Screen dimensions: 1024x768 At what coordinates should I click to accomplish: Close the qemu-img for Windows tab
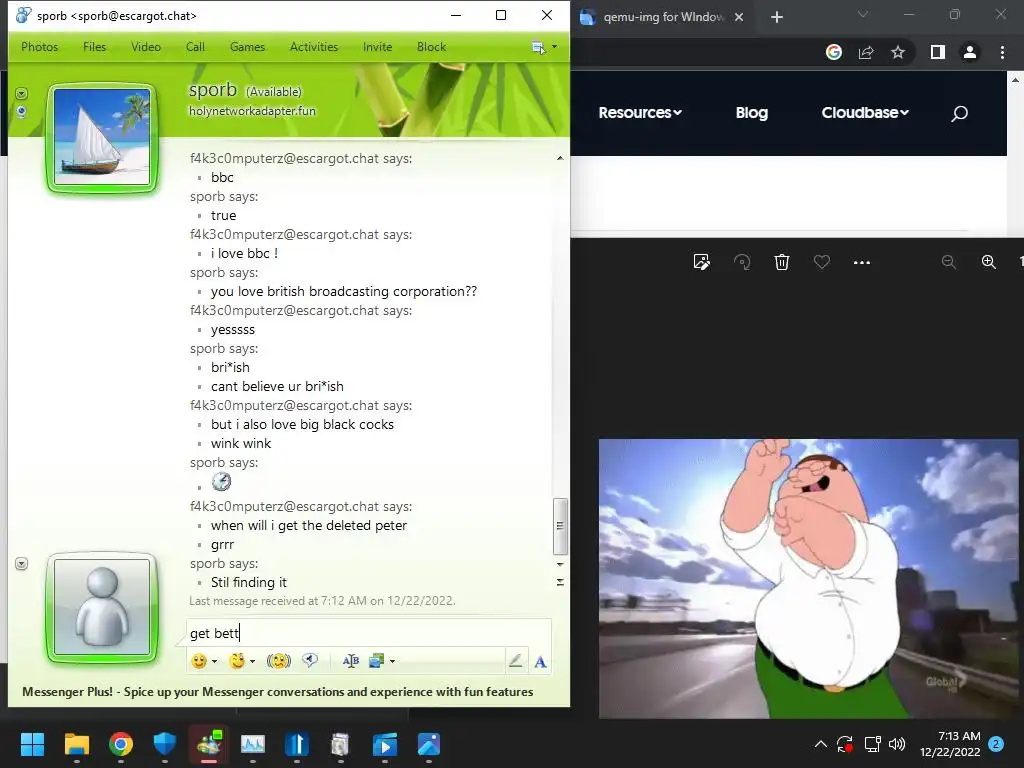tap(739, 17)
